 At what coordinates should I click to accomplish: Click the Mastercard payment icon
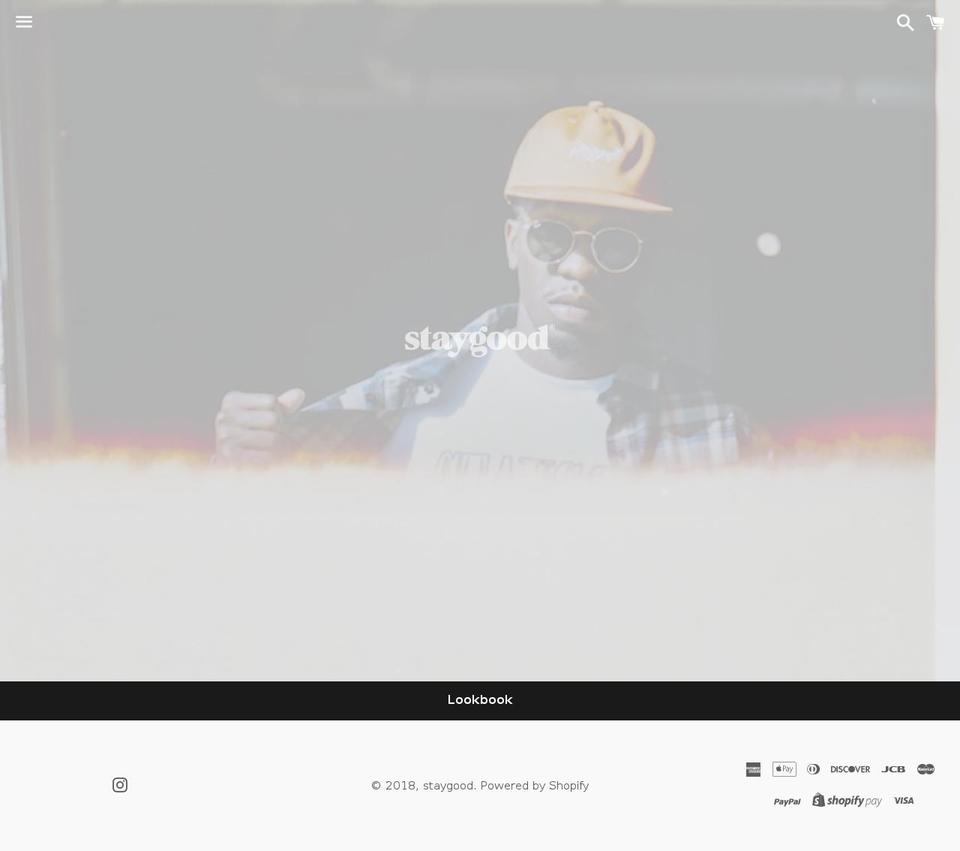[x=926, y=769]
